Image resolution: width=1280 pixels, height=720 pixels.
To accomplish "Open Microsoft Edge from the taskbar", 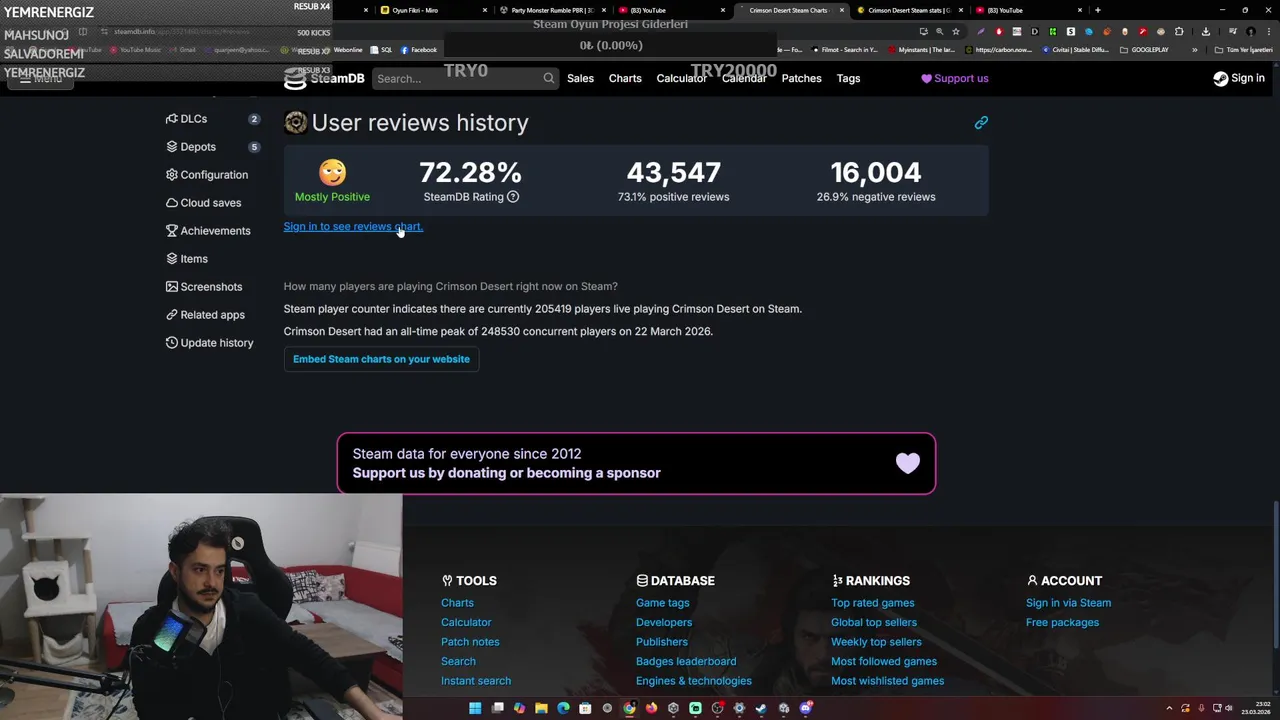I will (563, 708).
